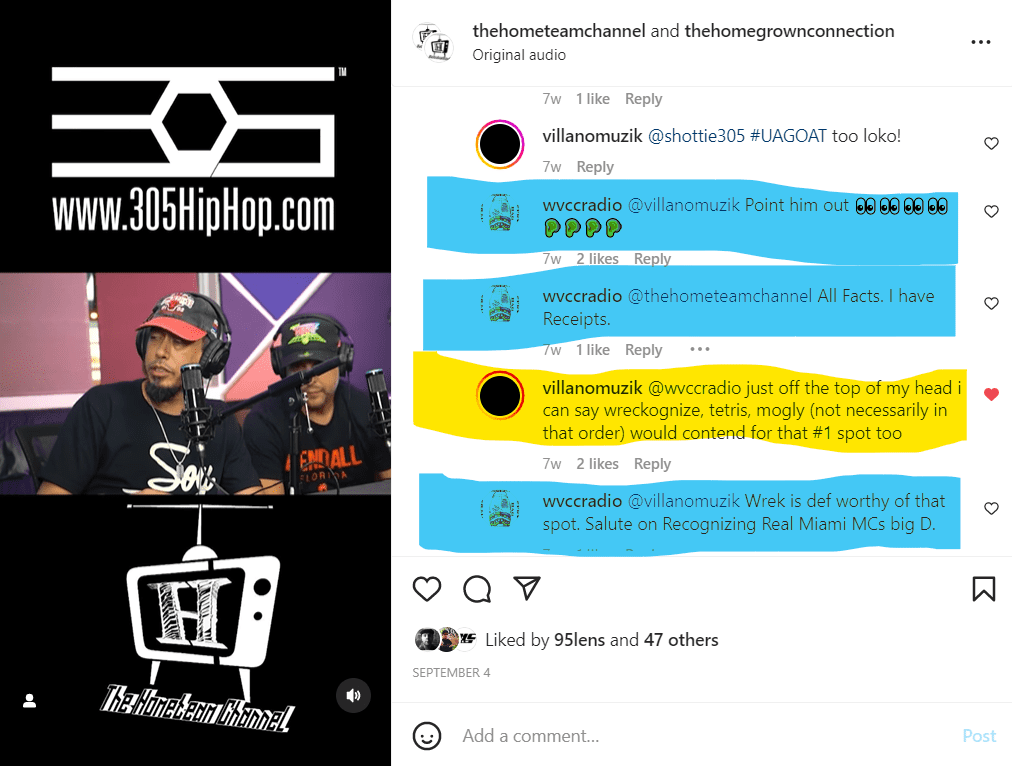Show tagged people icon on the video

30,701
